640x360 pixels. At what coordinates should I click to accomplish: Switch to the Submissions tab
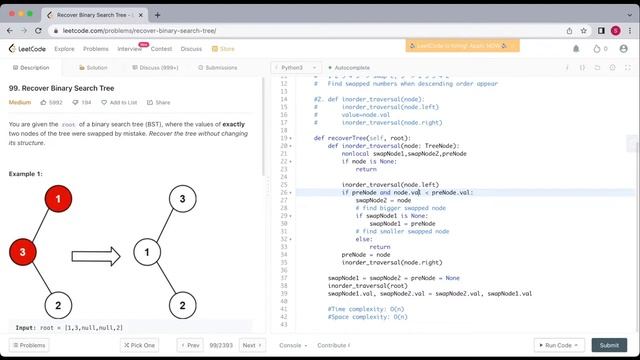pyautogui.click(x=218, y=68)
